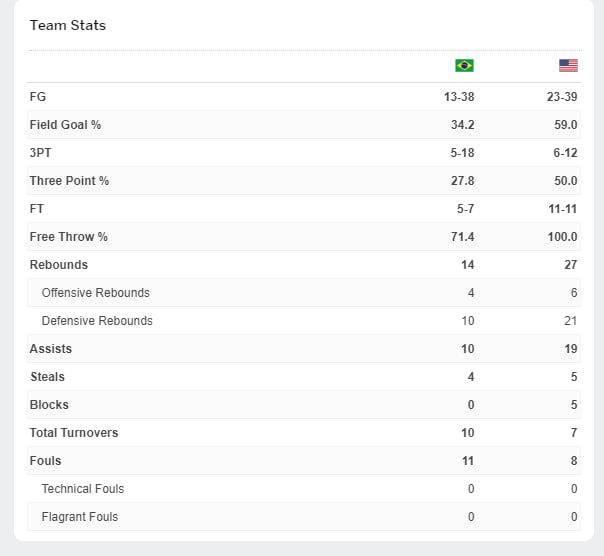Click the Total Turnovers label
604x556 pixels.
(74, 433)
